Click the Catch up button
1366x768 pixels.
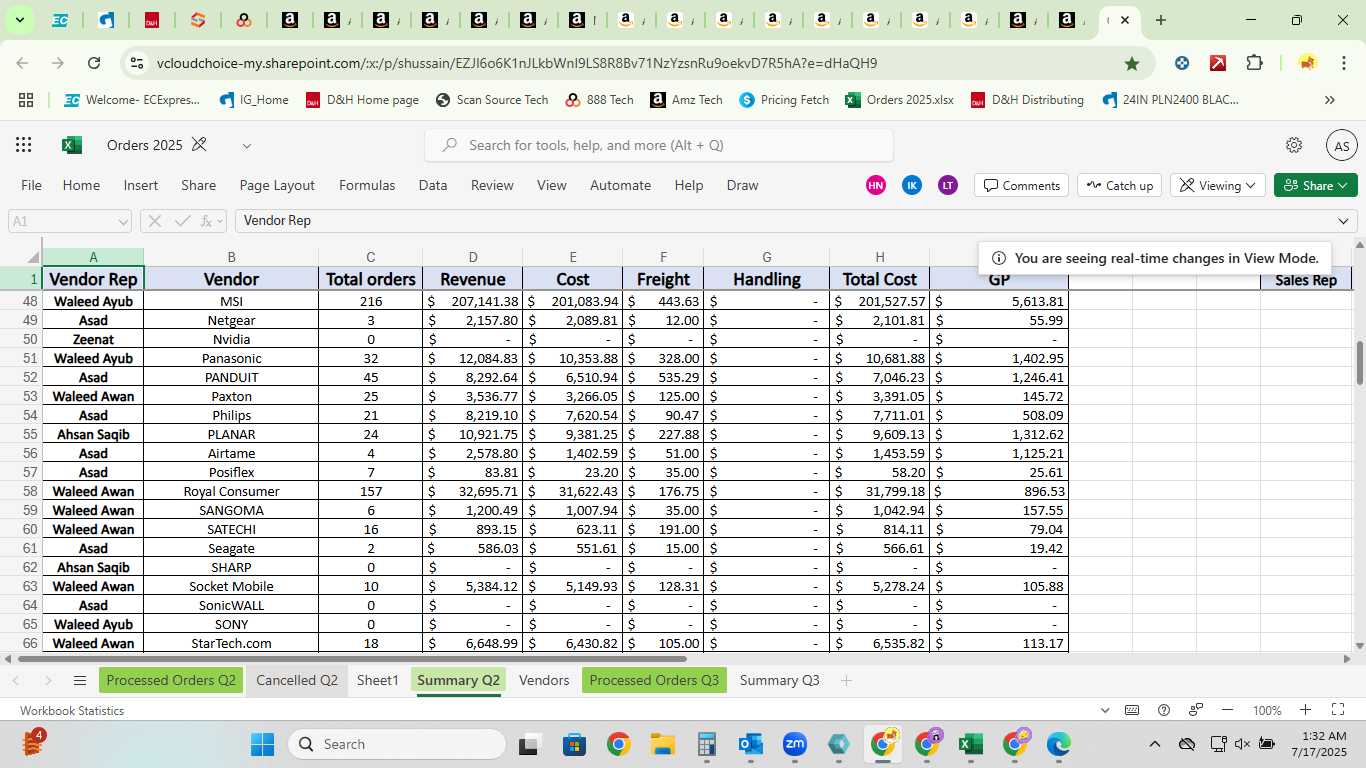(1119, 185)
